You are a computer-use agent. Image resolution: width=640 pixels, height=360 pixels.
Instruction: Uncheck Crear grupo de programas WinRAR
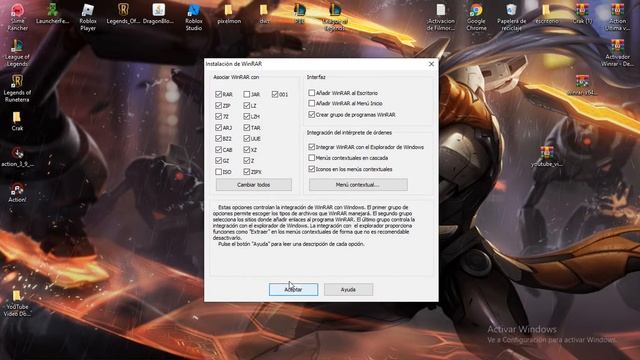[x=311, y=114]
